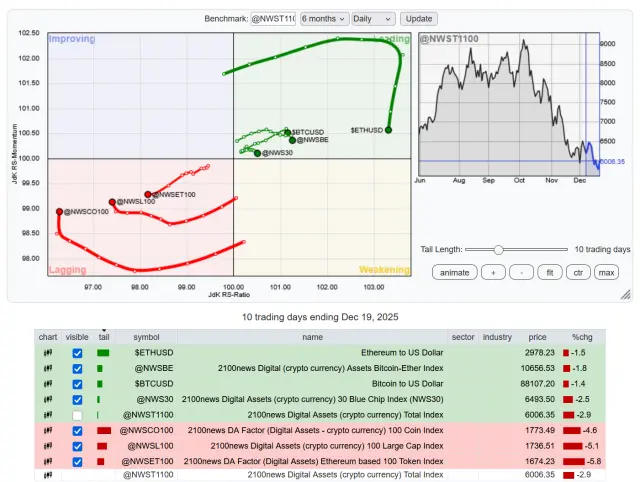Click the $ETHUSD head point on graph
This screenshot has height=482, width=640.
click(388, 130)
